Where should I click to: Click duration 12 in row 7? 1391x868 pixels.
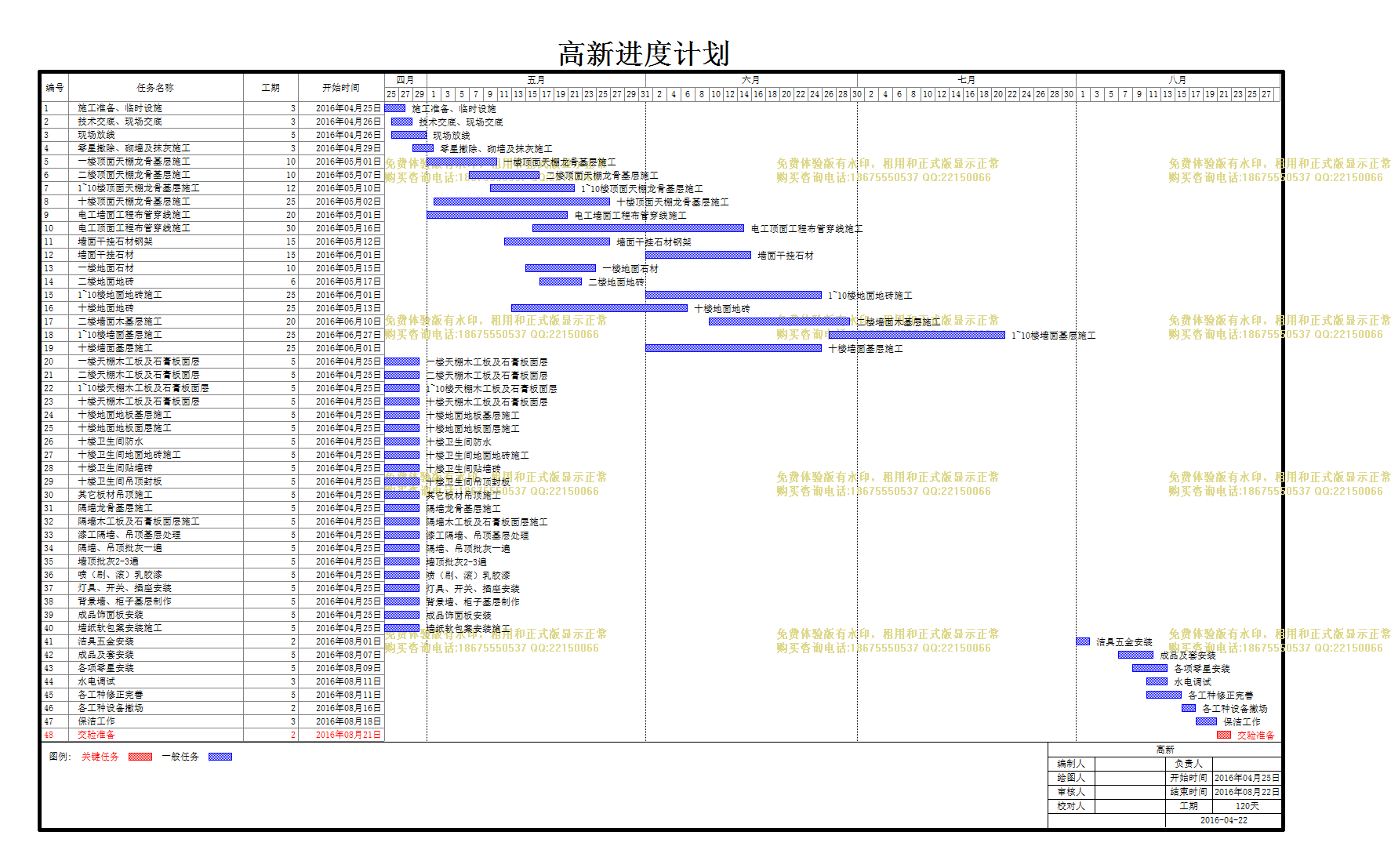pyautogui.click(x=291, y=188)
